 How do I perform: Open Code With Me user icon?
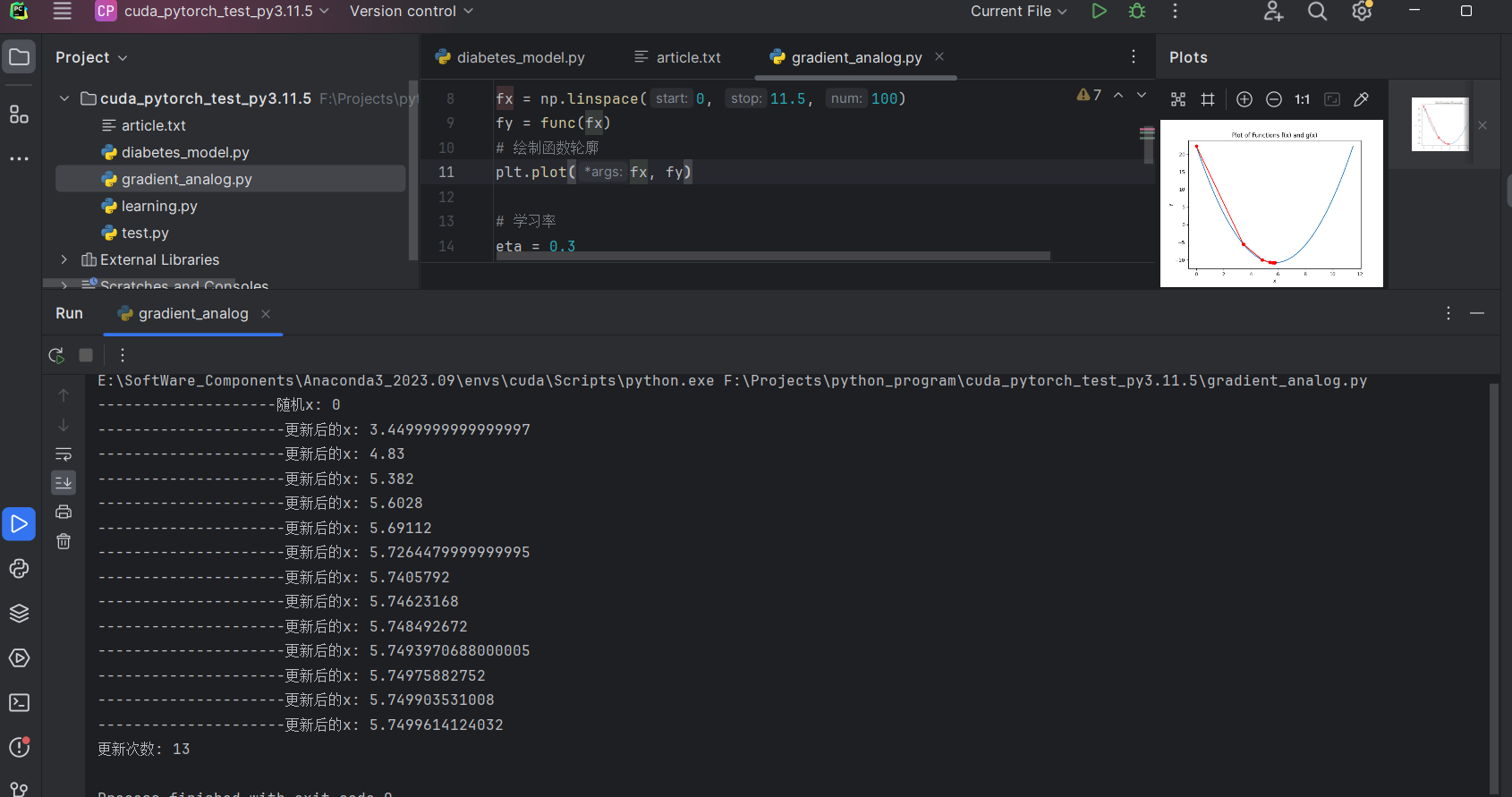coord(1273,11)
